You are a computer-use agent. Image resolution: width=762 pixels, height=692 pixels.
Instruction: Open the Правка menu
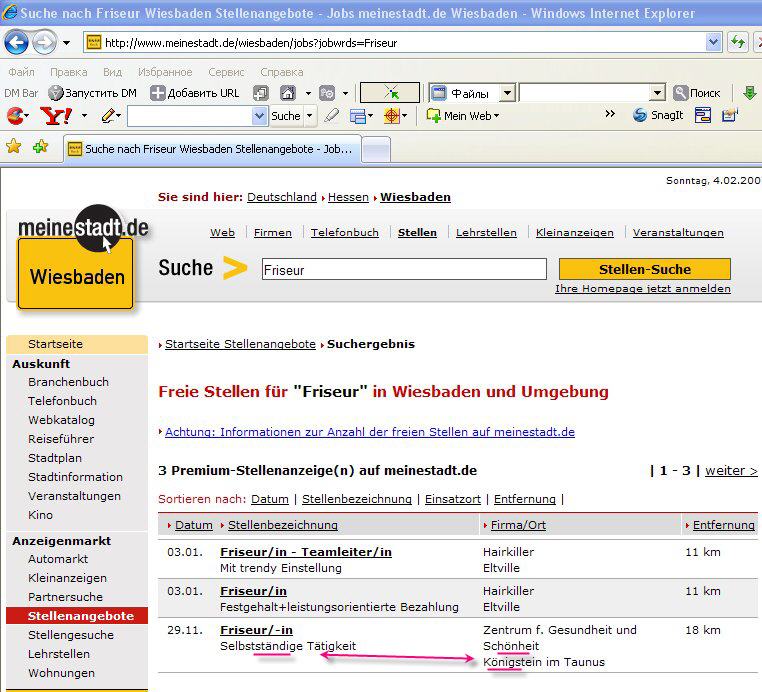(x=69, y=72)
